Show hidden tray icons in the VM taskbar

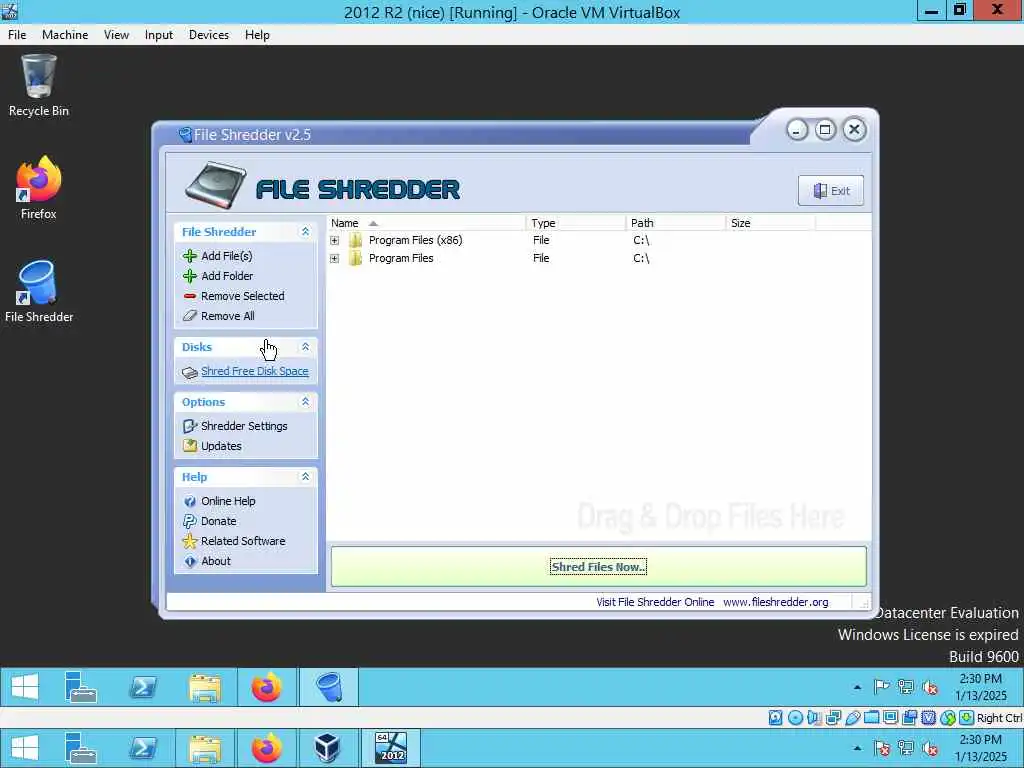click(x=857, y=688)
